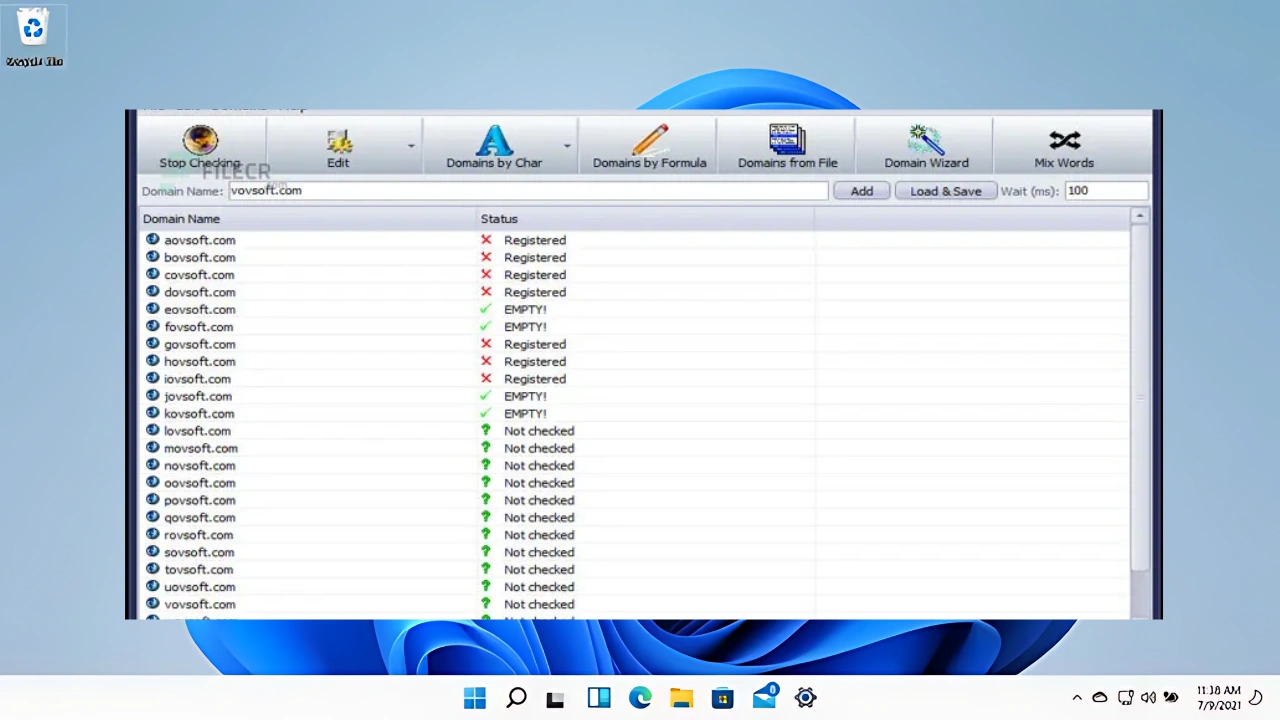Select the lovsoft.com row

coord(635,431)
